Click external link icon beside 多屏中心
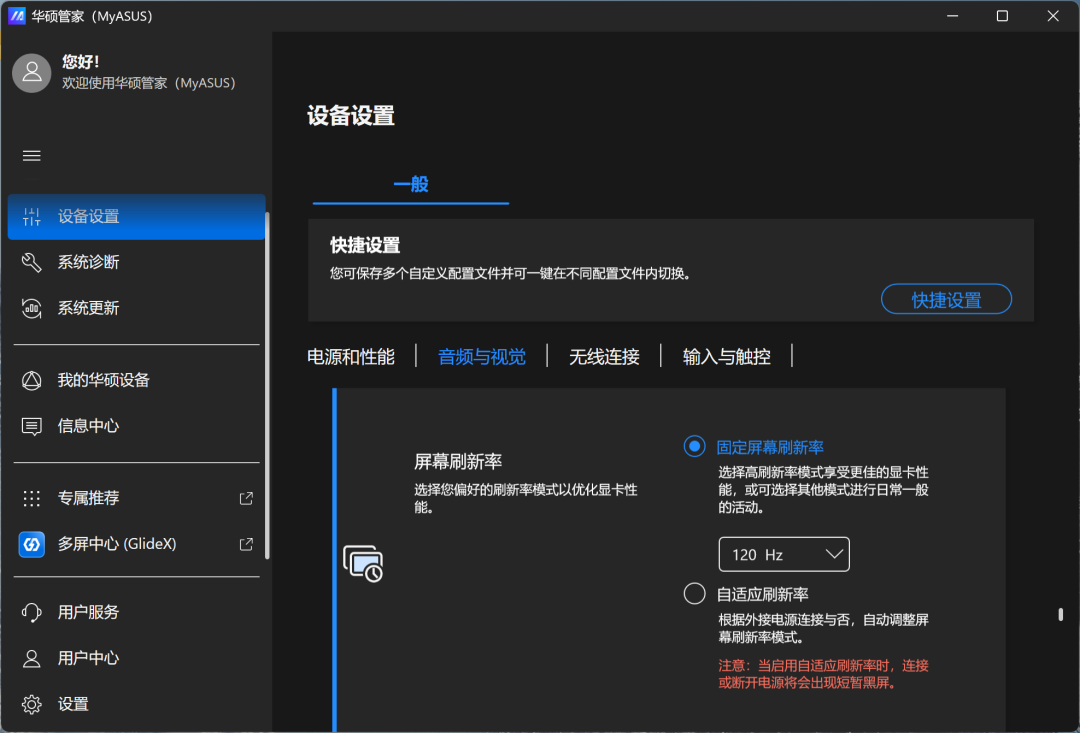The height and width of the screenshot is (733, 1080). 246,544
